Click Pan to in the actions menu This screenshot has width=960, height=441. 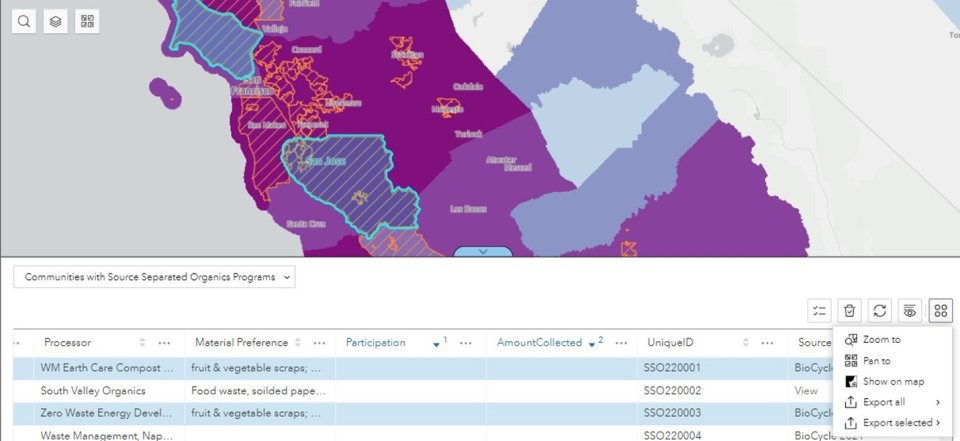point(876,361)
